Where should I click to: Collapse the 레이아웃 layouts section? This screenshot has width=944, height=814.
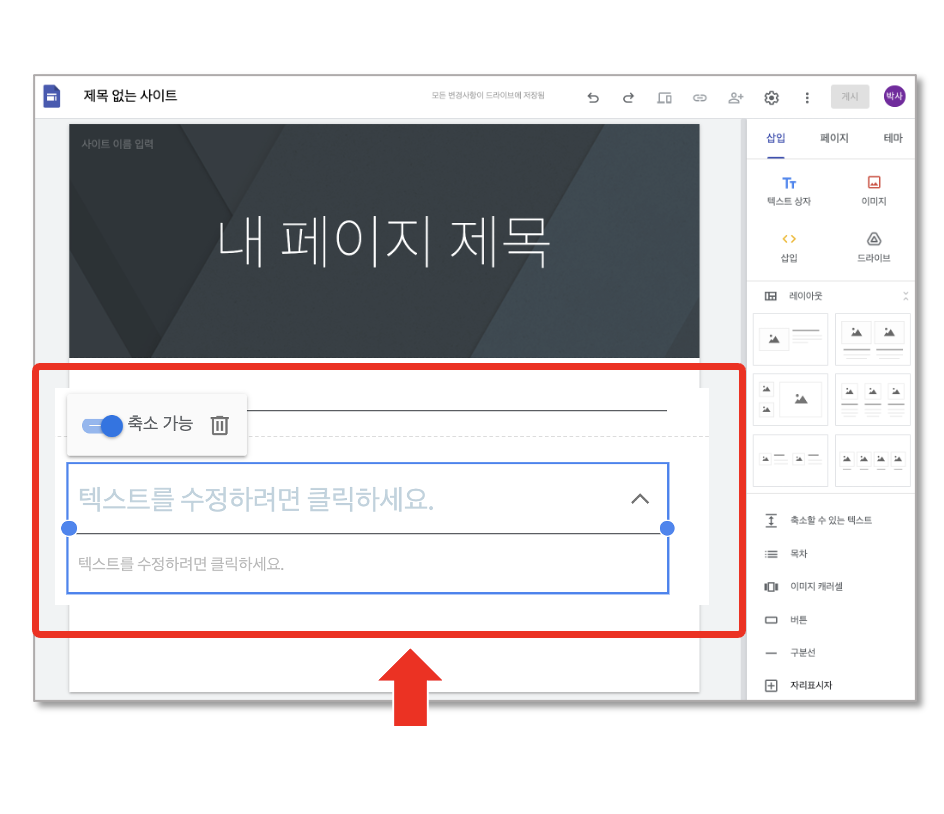[905, 296]
